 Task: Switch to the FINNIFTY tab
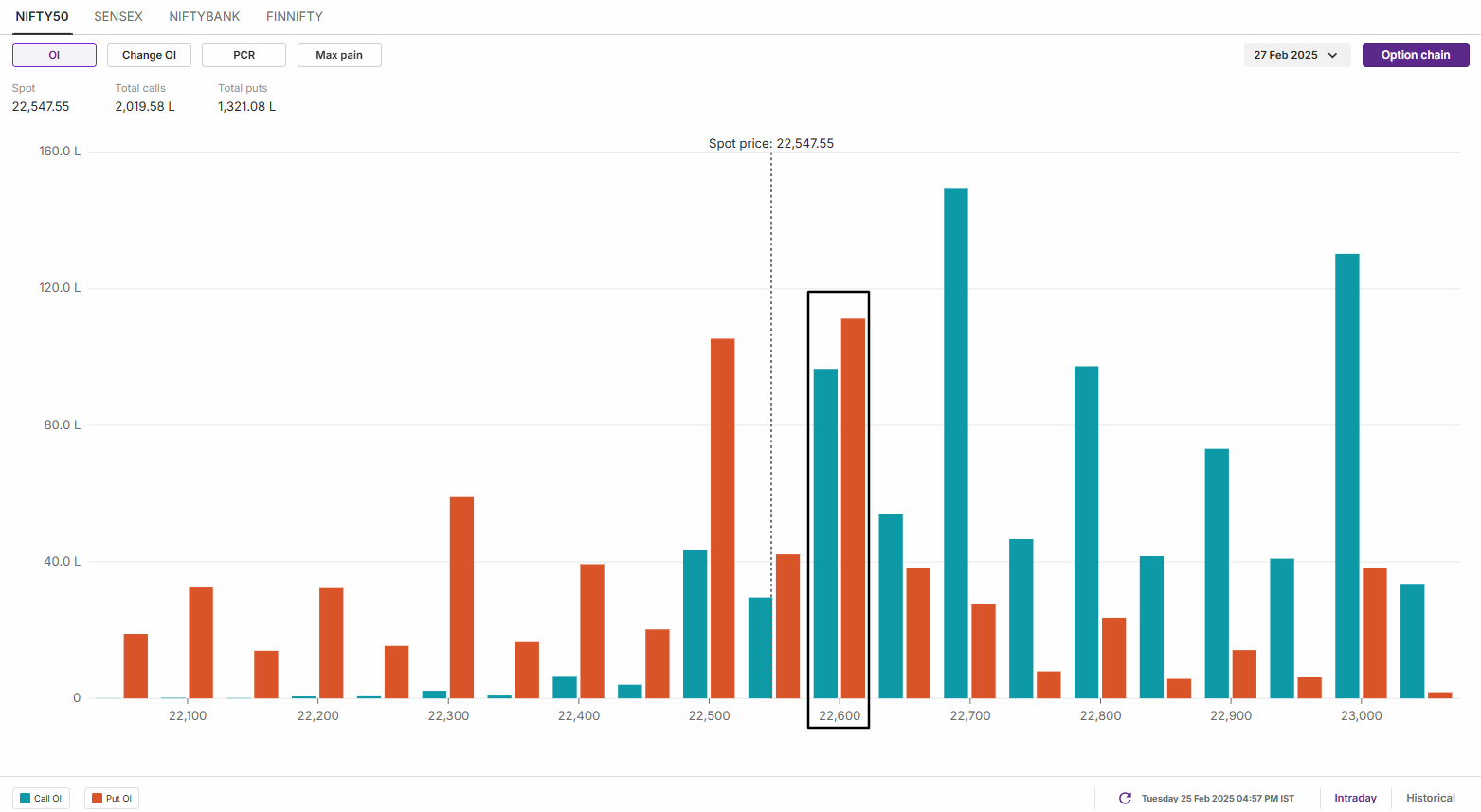click(x=295, y=16)
